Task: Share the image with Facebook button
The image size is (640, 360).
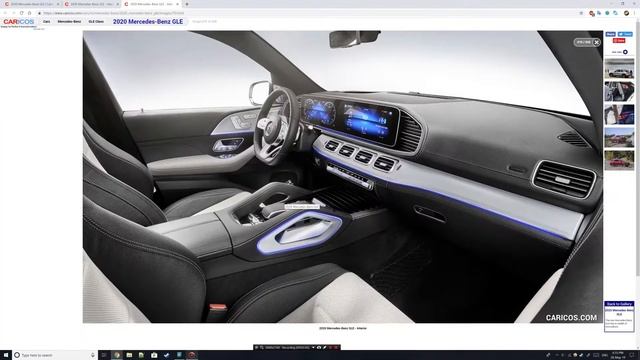Action: (611, 34)
